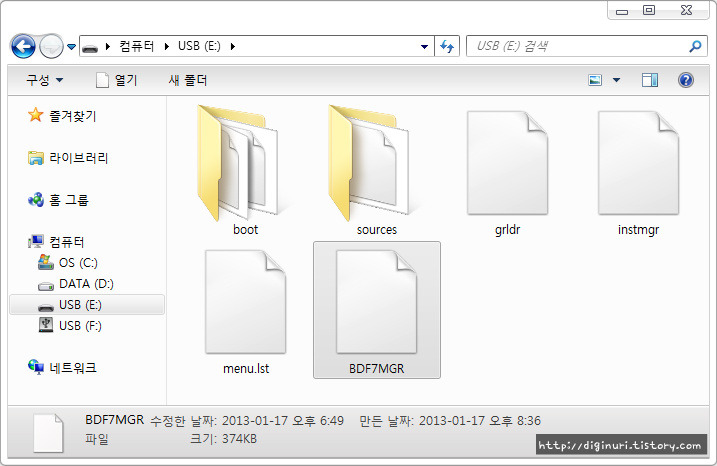Select OS (C:) label in navigation pane
Viewport: 717px width, 466px height.
click(x=78, y=263)
